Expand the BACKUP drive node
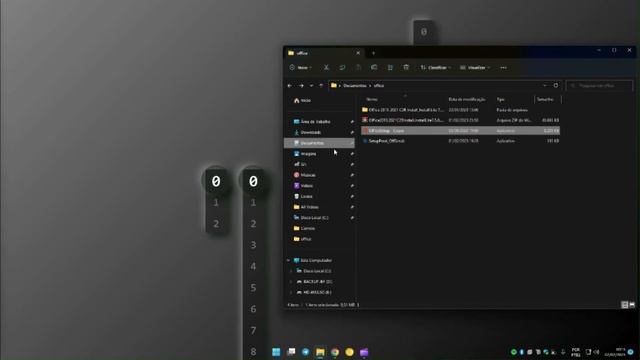This screenshot has height=360, width=640. click(291, 282)
